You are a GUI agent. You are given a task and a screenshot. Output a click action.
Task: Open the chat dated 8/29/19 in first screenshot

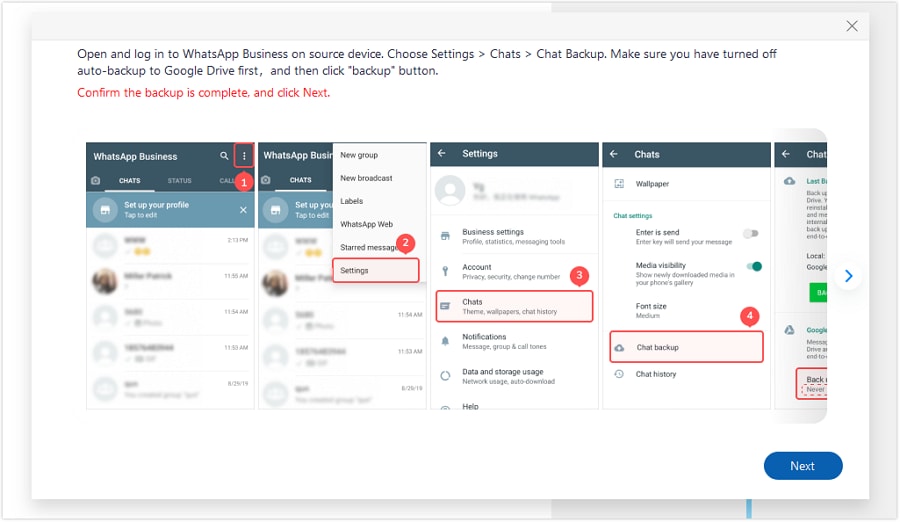coord(170,389)
